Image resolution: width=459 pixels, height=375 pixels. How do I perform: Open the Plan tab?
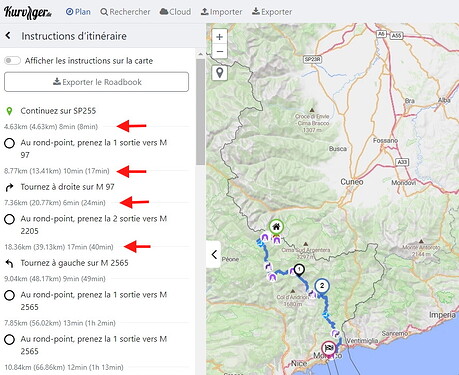pos(78,12)
